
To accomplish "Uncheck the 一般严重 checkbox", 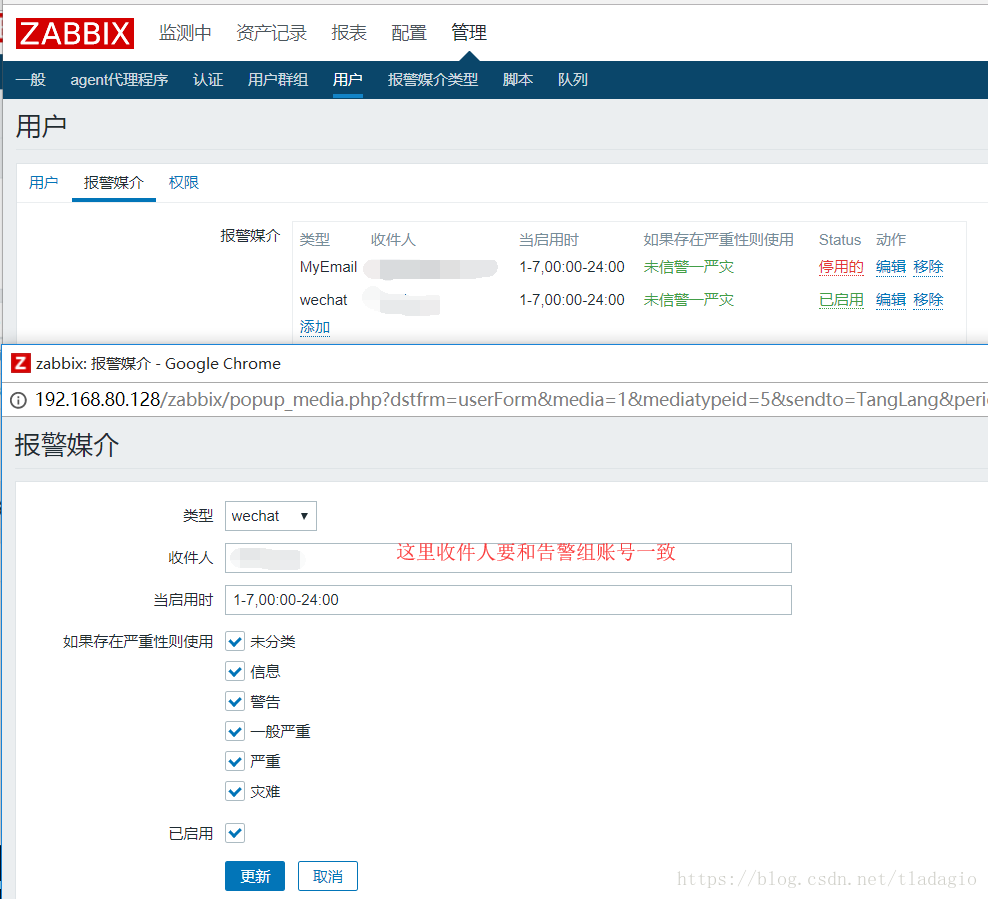I will tap(235, 732).
